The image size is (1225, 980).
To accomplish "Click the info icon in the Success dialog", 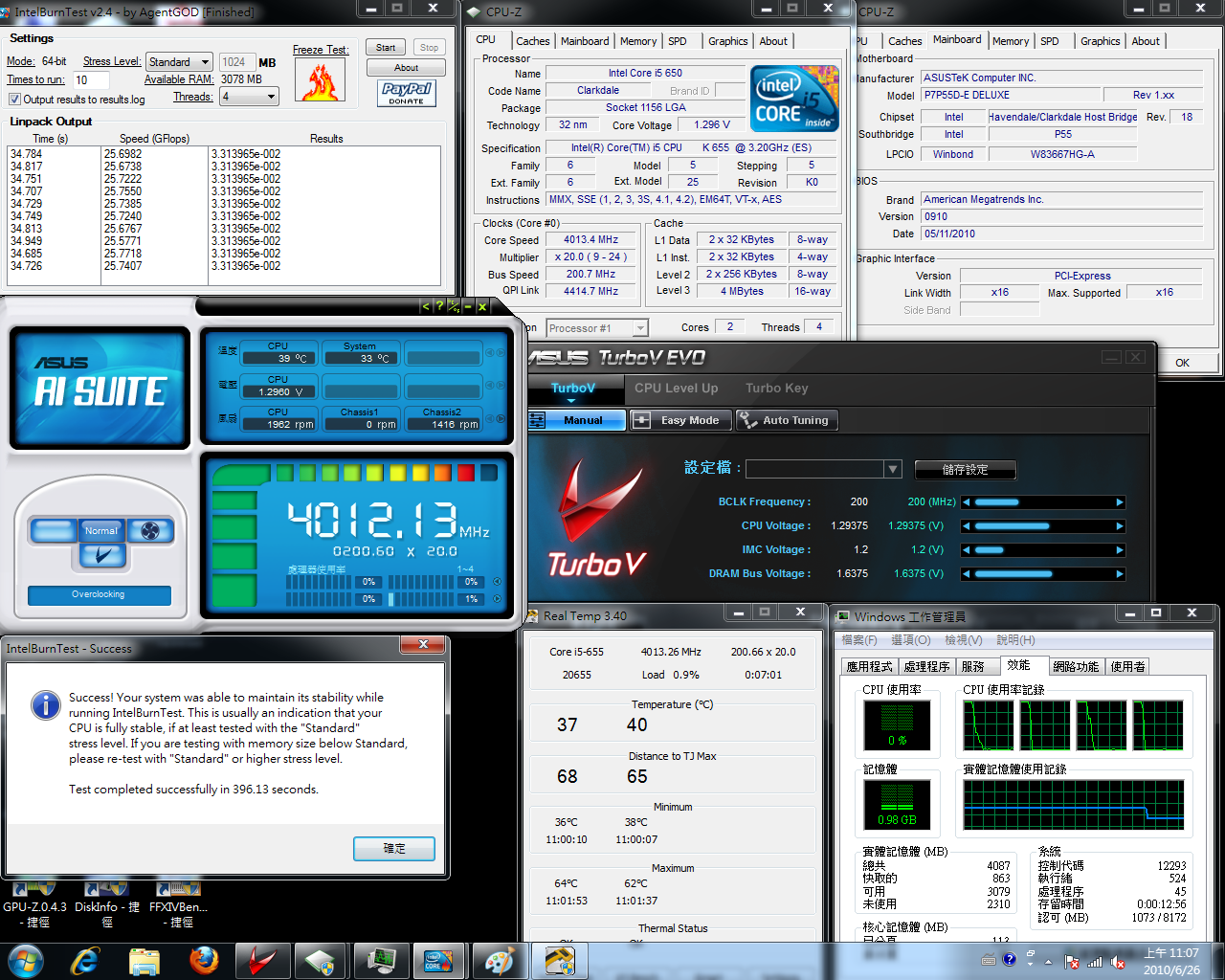I will [46, 705].
